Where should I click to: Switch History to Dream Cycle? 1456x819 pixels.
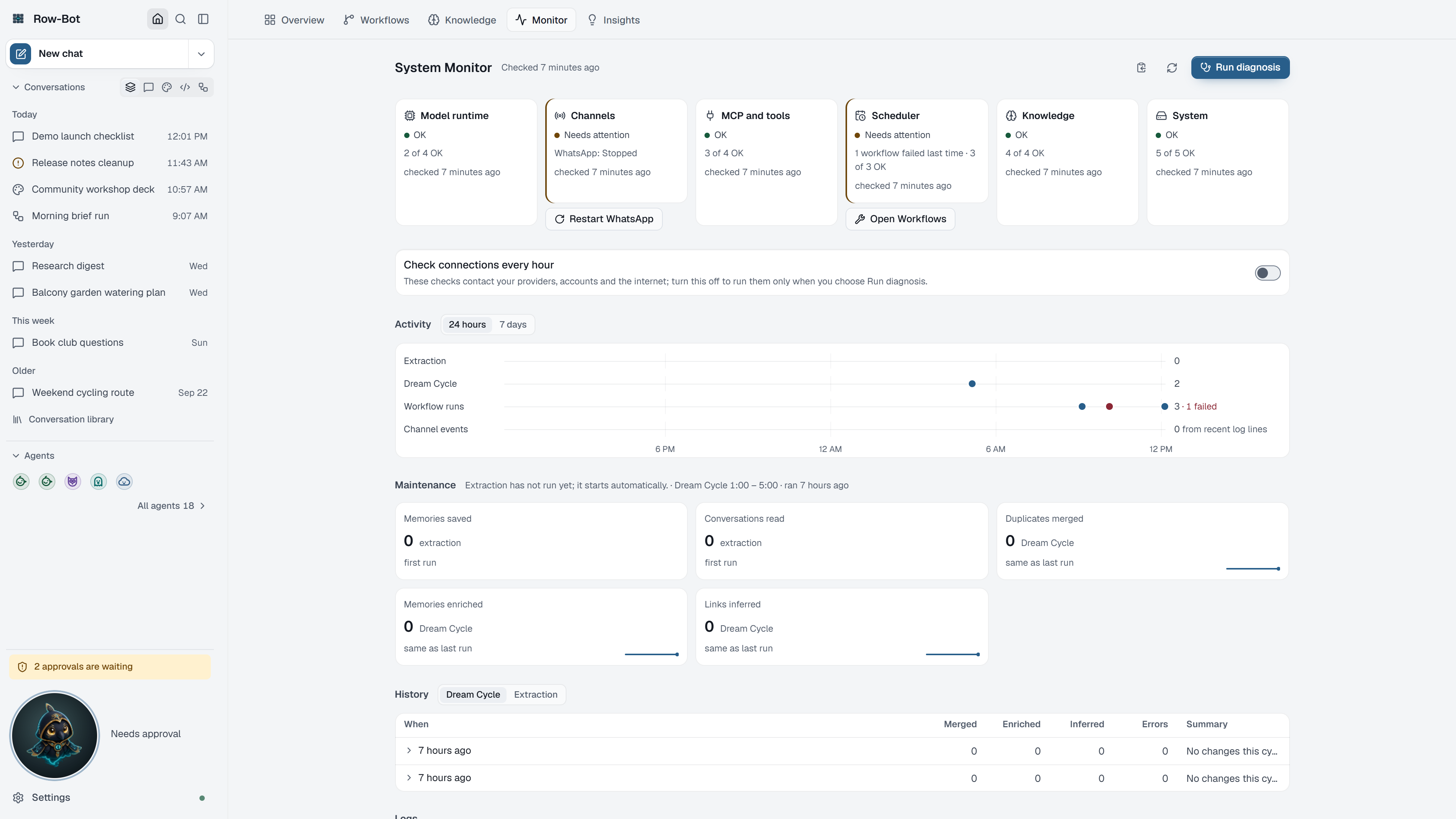tap(473, 695)
